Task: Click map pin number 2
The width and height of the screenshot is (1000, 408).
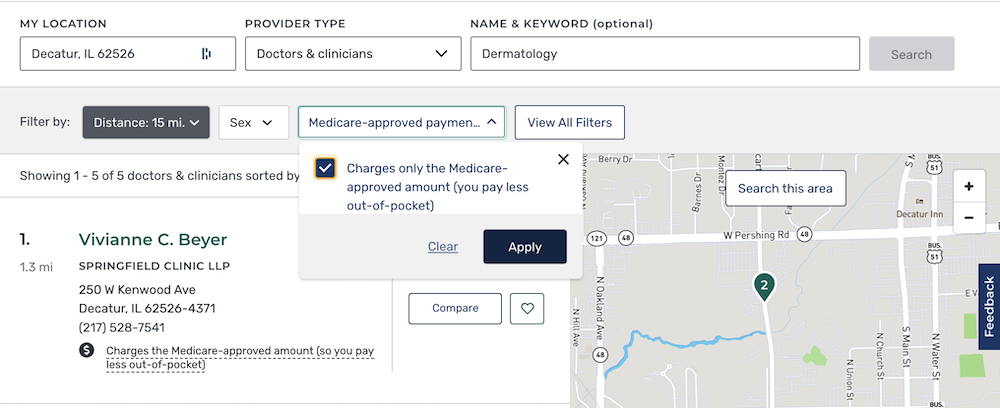Action: click(764, 286)
